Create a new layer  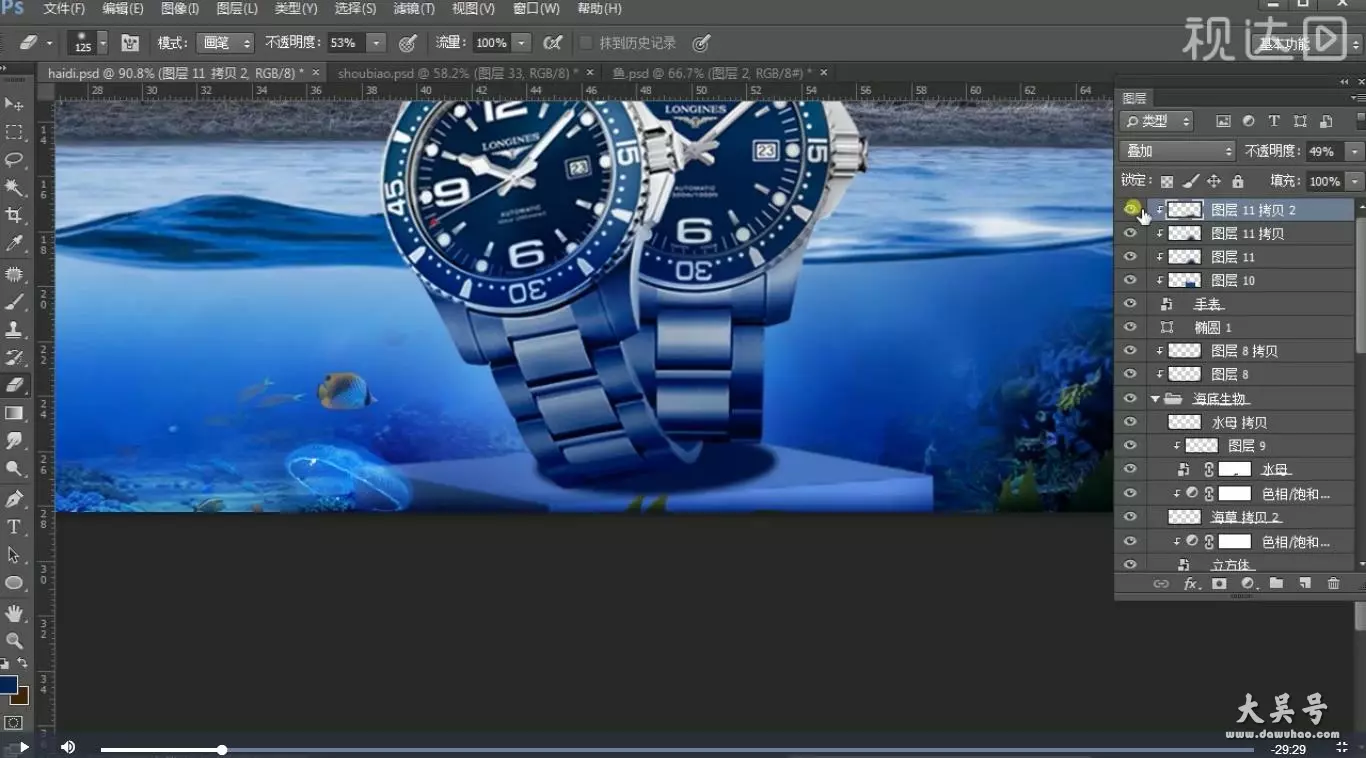point(1305,583)
